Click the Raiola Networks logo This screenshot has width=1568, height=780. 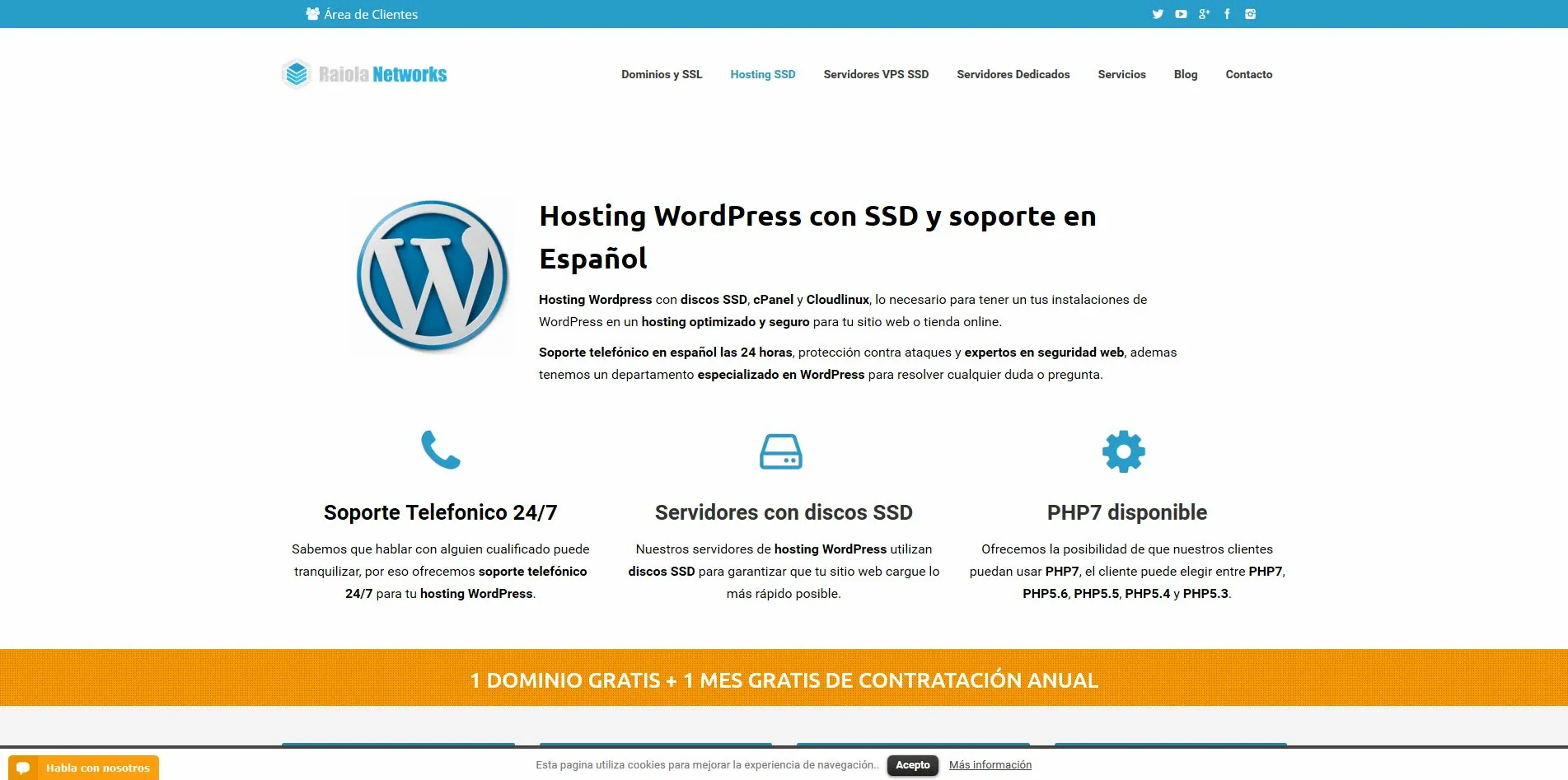pos(365,74)
